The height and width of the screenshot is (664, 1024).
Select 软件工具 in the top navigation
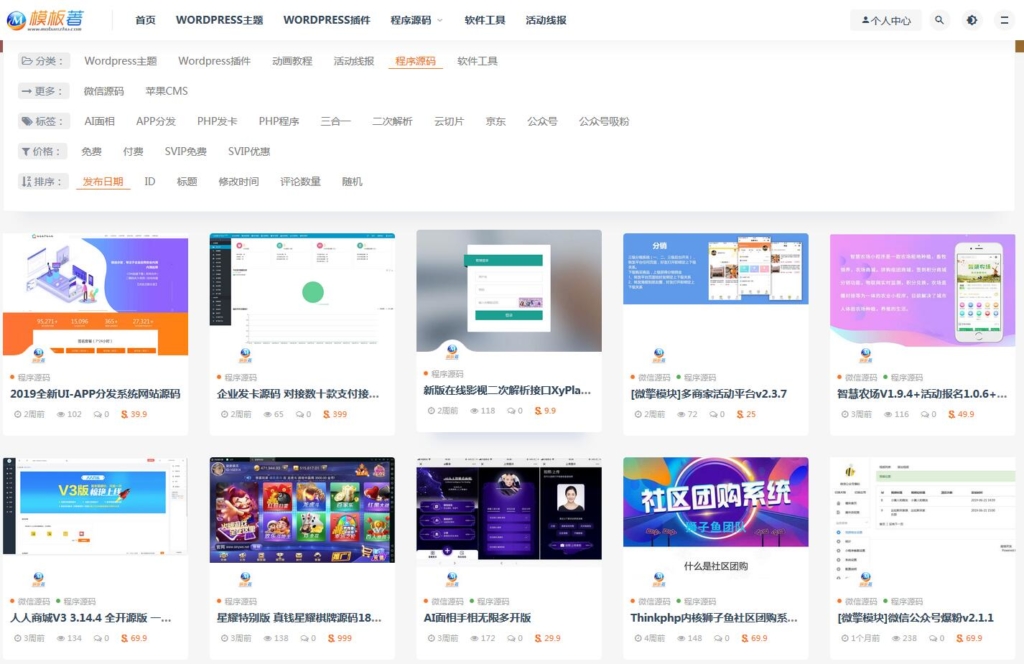(485, 20)
